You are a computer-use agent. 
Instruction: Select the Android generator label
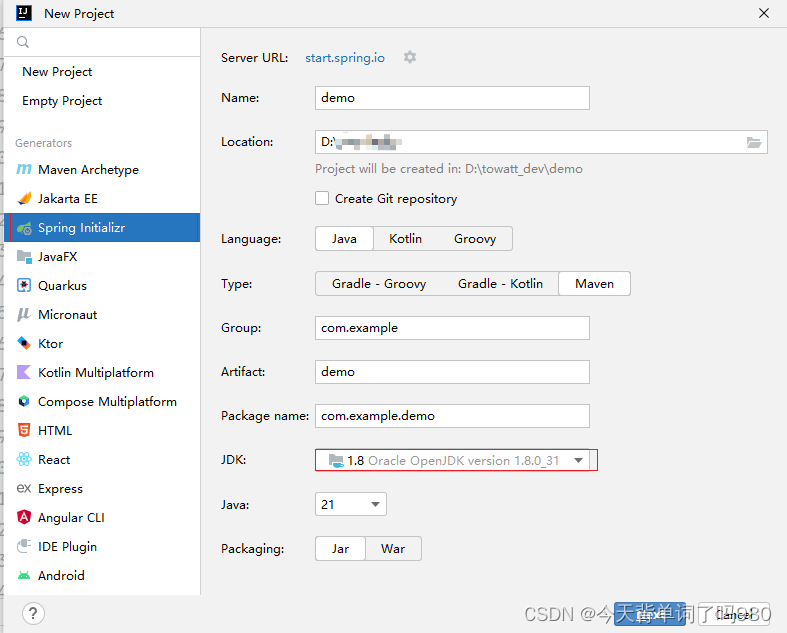pyautogui.click(x=61, y=575)
